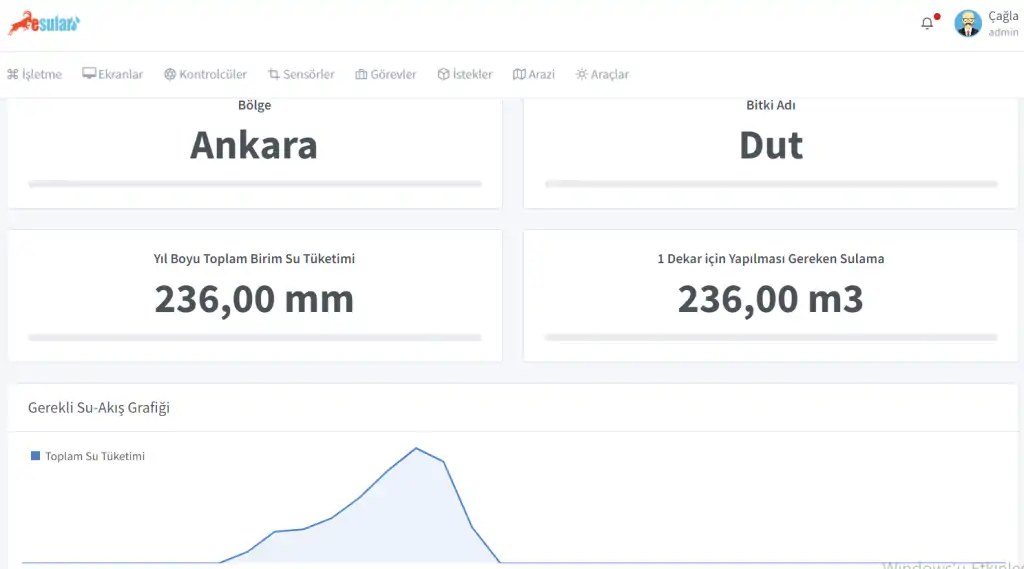Click the Sensörler icon
1024x569 pixels.
click(273, 74)
